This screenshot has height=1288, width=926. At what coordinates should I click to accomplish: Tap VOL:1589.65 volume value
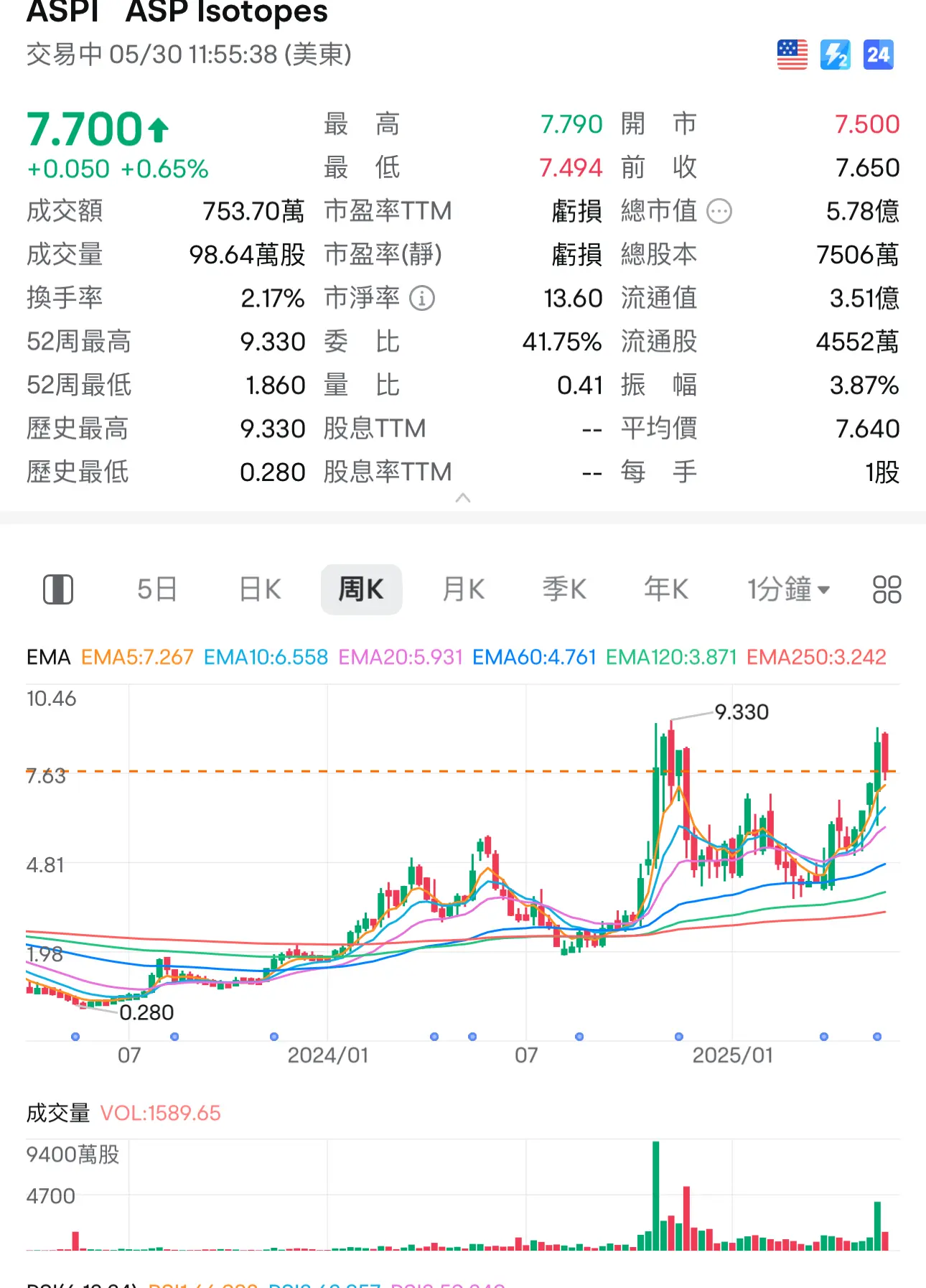160,1113
